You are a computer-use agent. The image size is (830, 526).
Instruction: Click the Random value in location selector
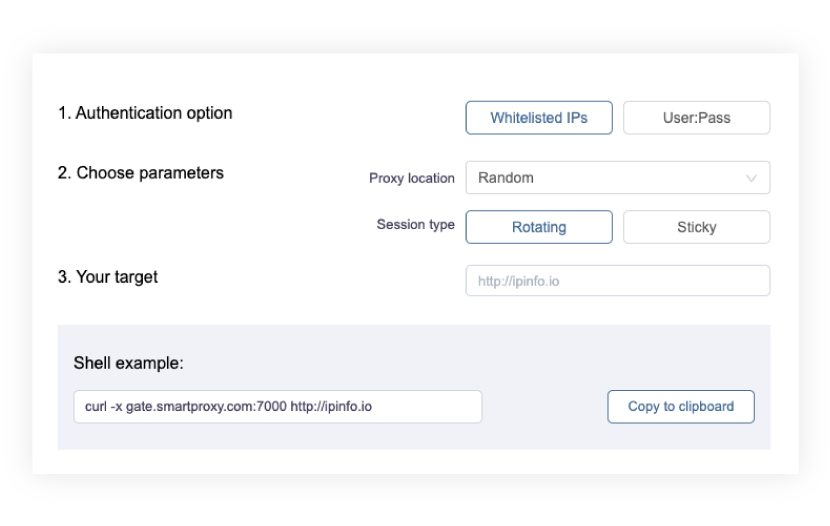point(506,178)
